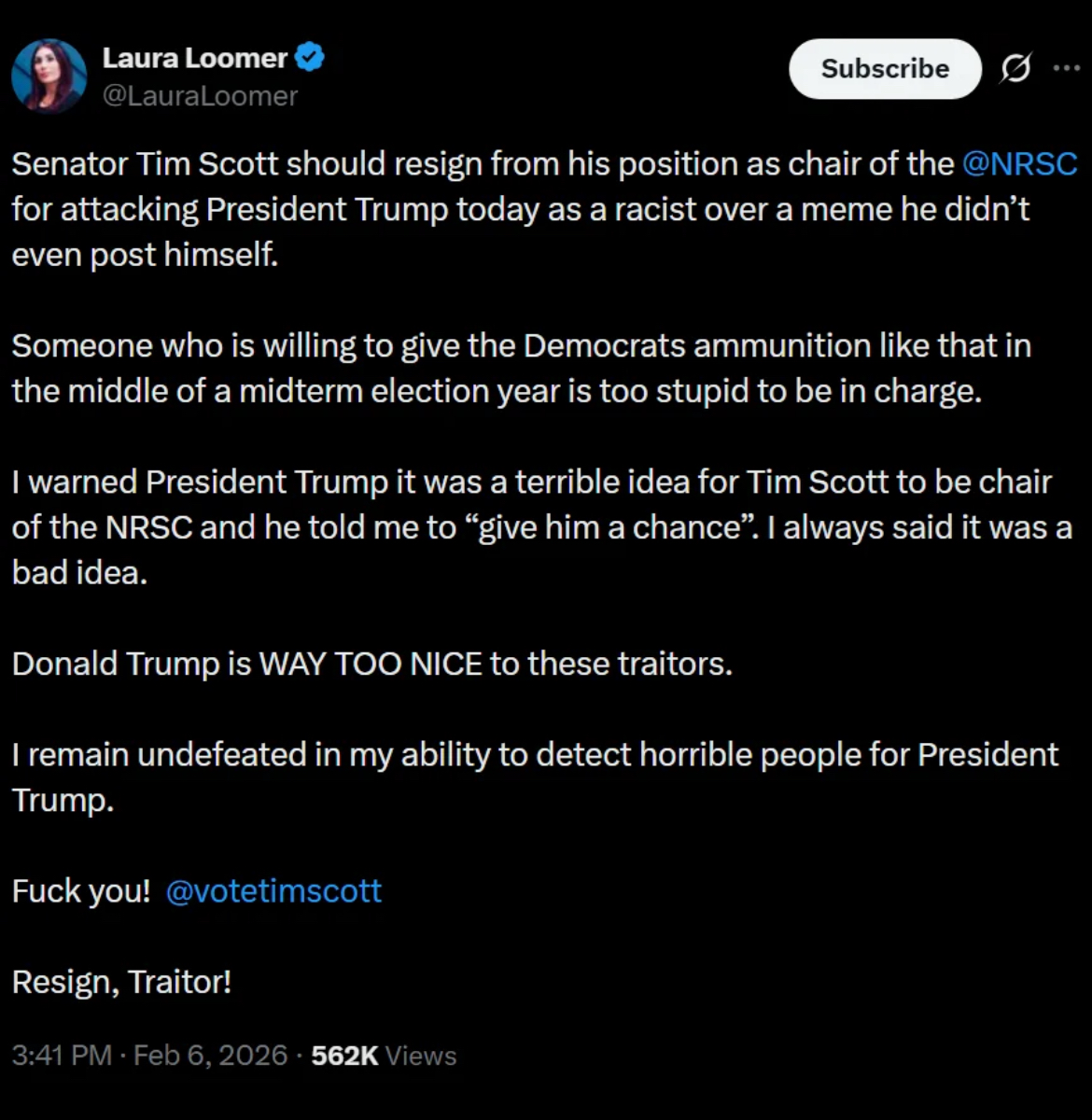
Task: Click the "WAY TOO NICE" sentence
Action: pos(371,664)
